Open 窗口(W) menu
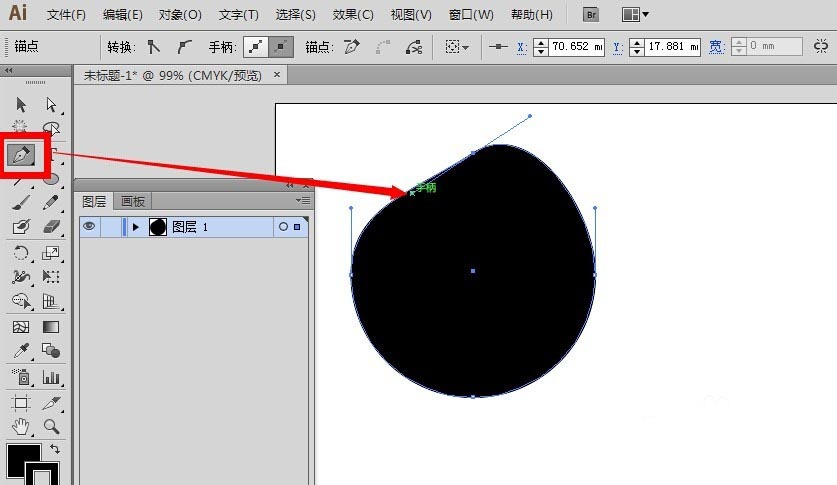 (471, 14)
